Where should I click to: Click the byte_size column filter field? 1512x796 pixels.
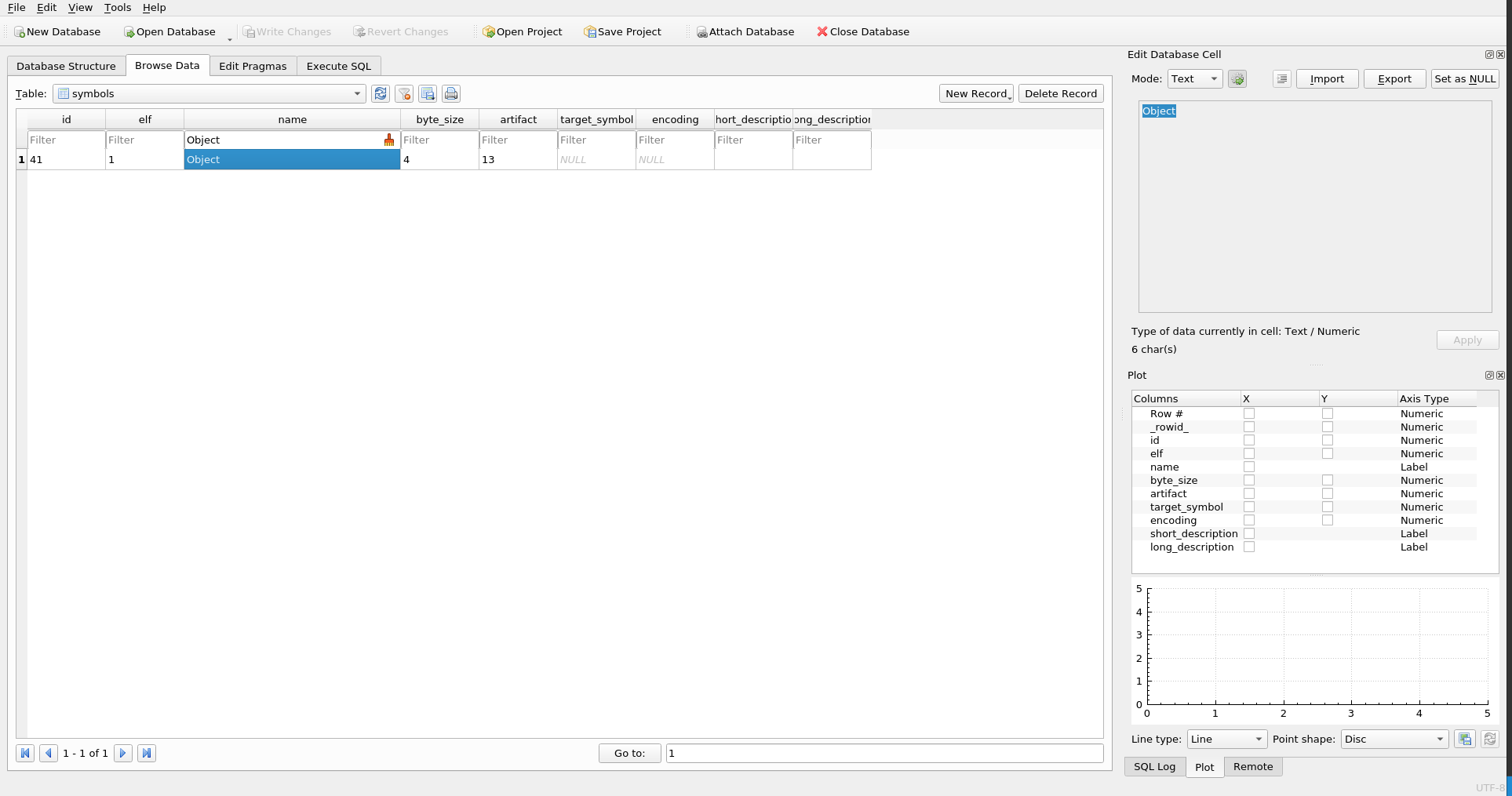[439, 140]
